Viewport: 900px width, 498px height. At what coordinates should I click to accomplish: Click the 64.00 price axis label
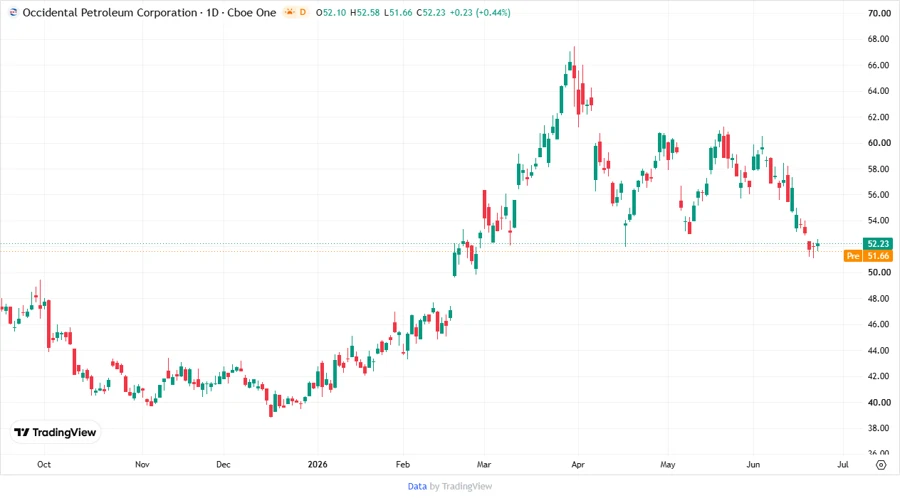(x=879, y=91)
